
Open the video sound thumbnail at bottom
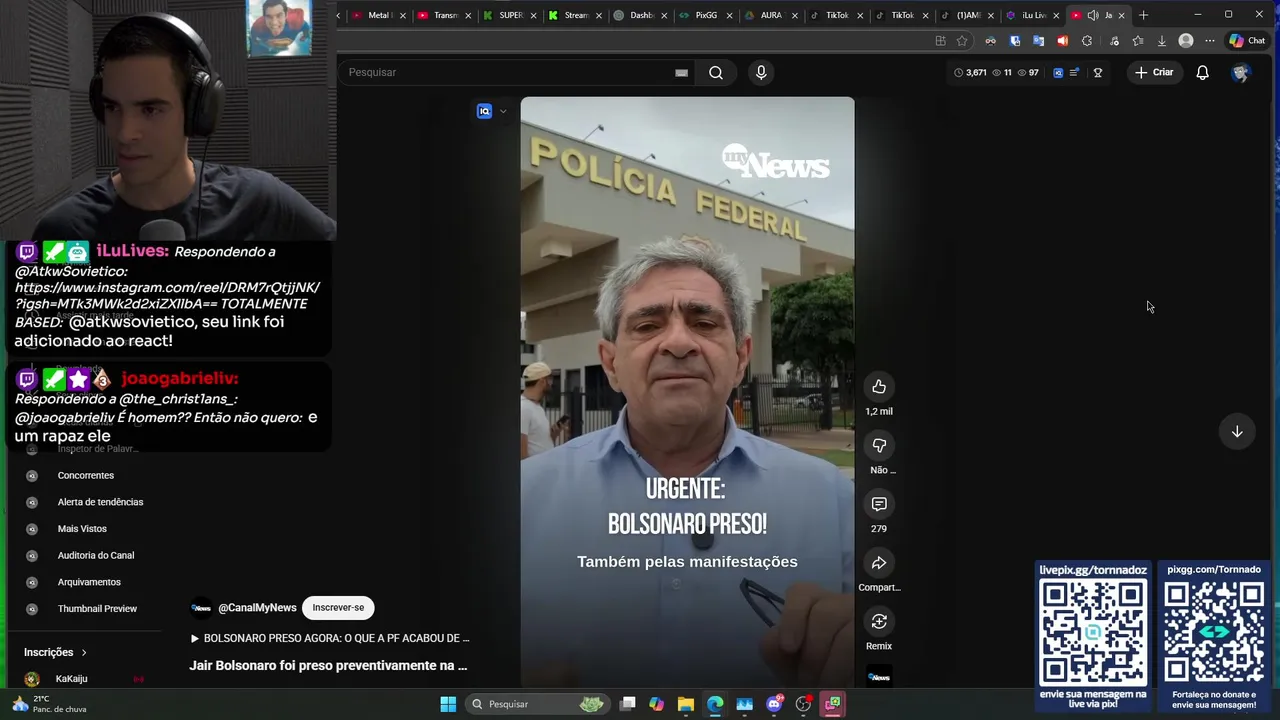point(879,677)
